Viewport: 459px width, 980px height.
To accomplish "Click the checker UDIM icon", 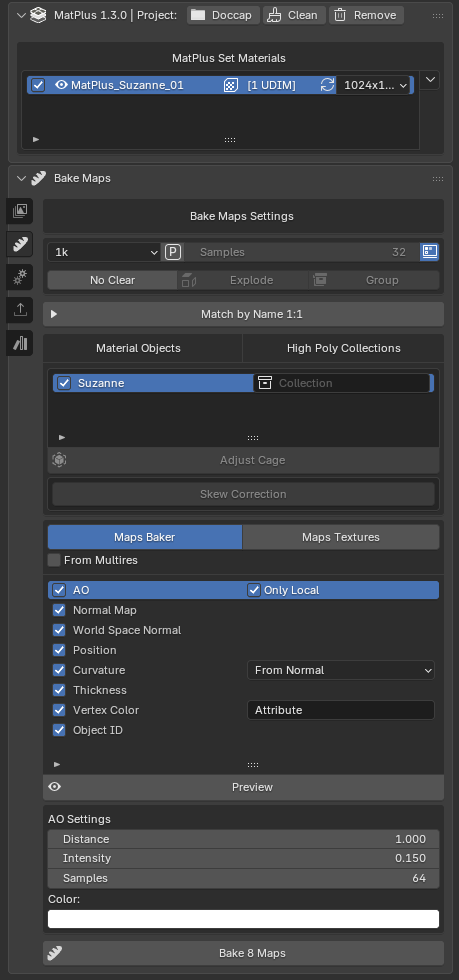I will click(230, 85).
